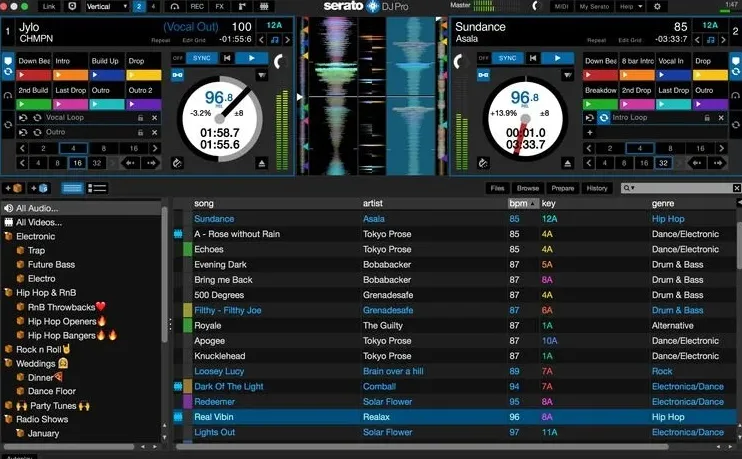742x459 pixels.
Task: Open the Help dropdown menu
Action: 631,7
